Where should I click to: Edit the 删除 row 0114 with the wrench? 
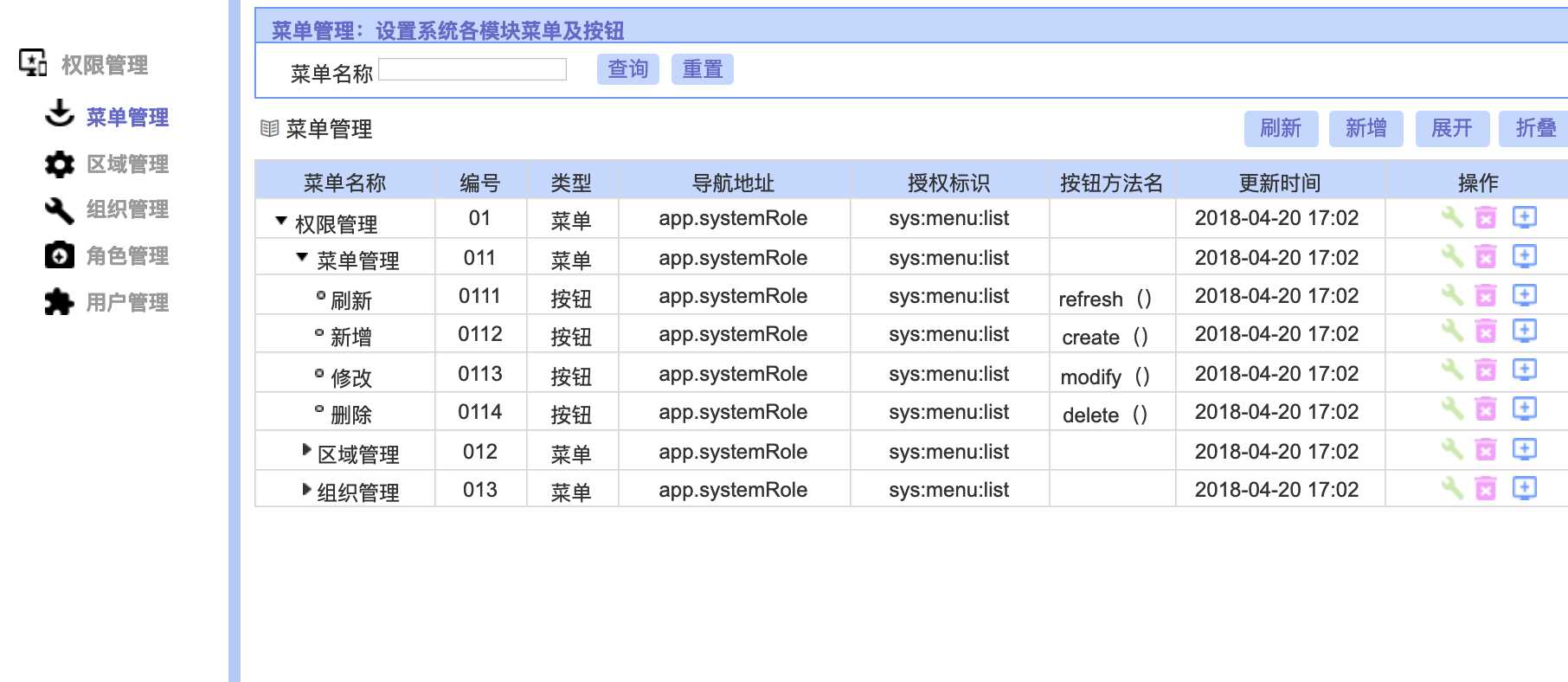[x=1451, y=409]
